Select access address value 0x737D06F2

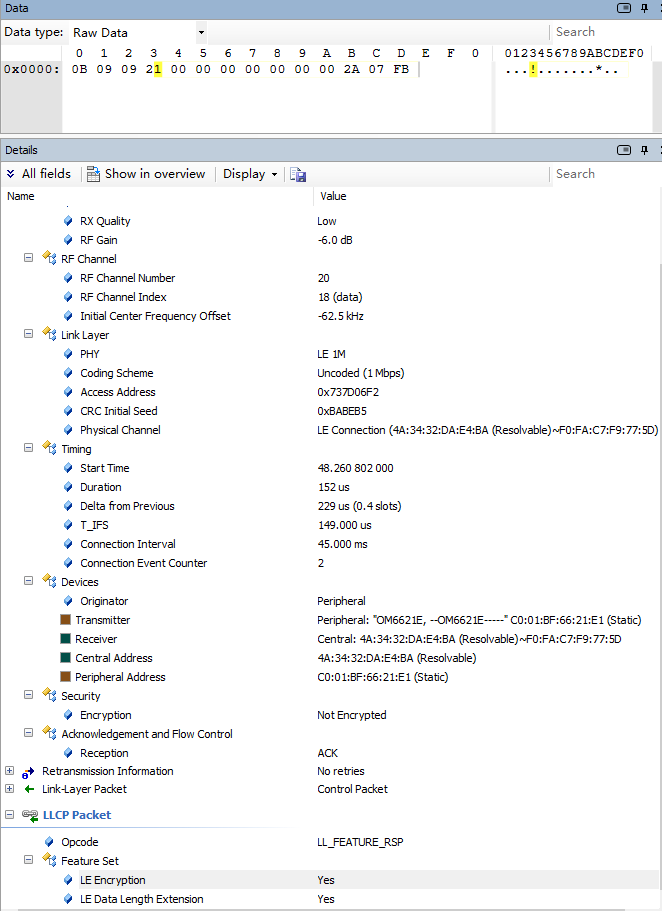tap(348, 392)
